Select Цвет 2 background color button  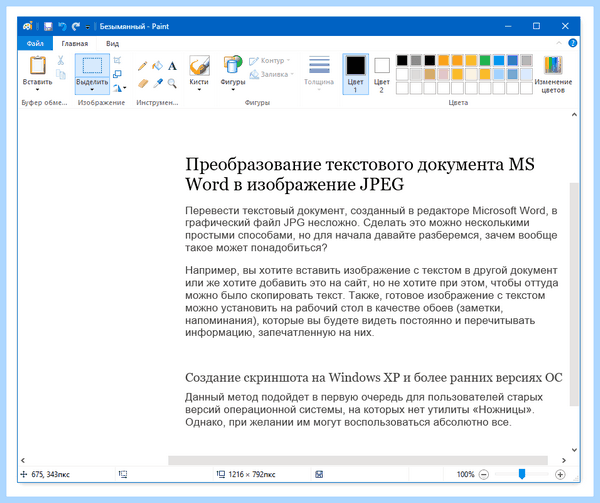point(382,74)
